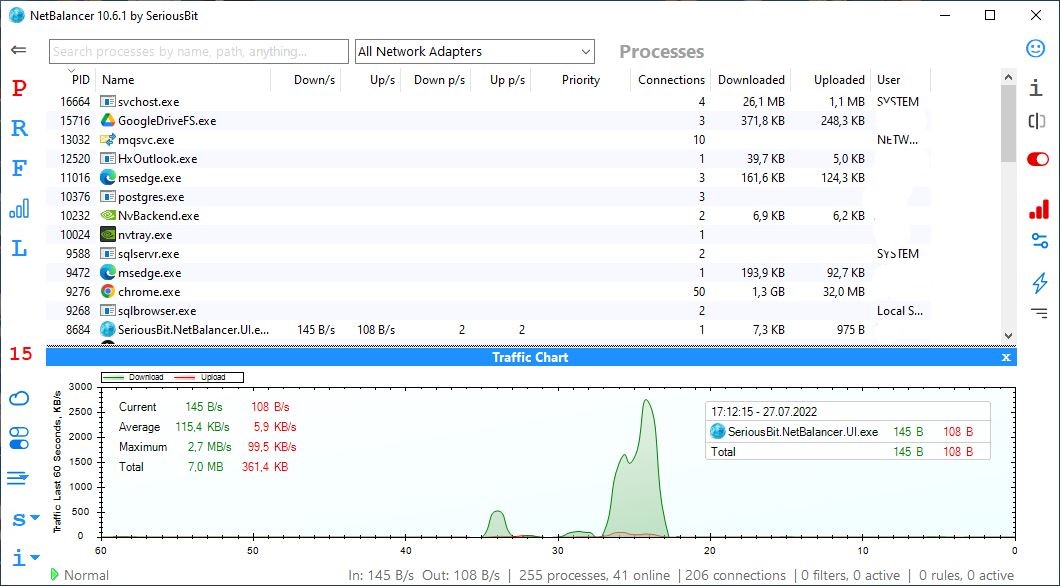
Task: Select the SeriousBit.NetBalancer.UI.e... process row
Action: click(x=488, y=330)
